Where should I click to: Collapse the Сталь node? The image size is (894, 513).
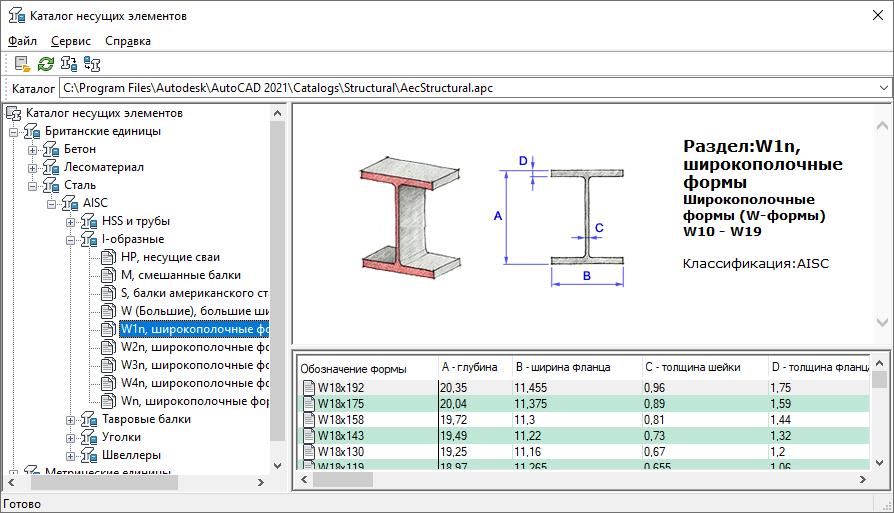[32, 186]
